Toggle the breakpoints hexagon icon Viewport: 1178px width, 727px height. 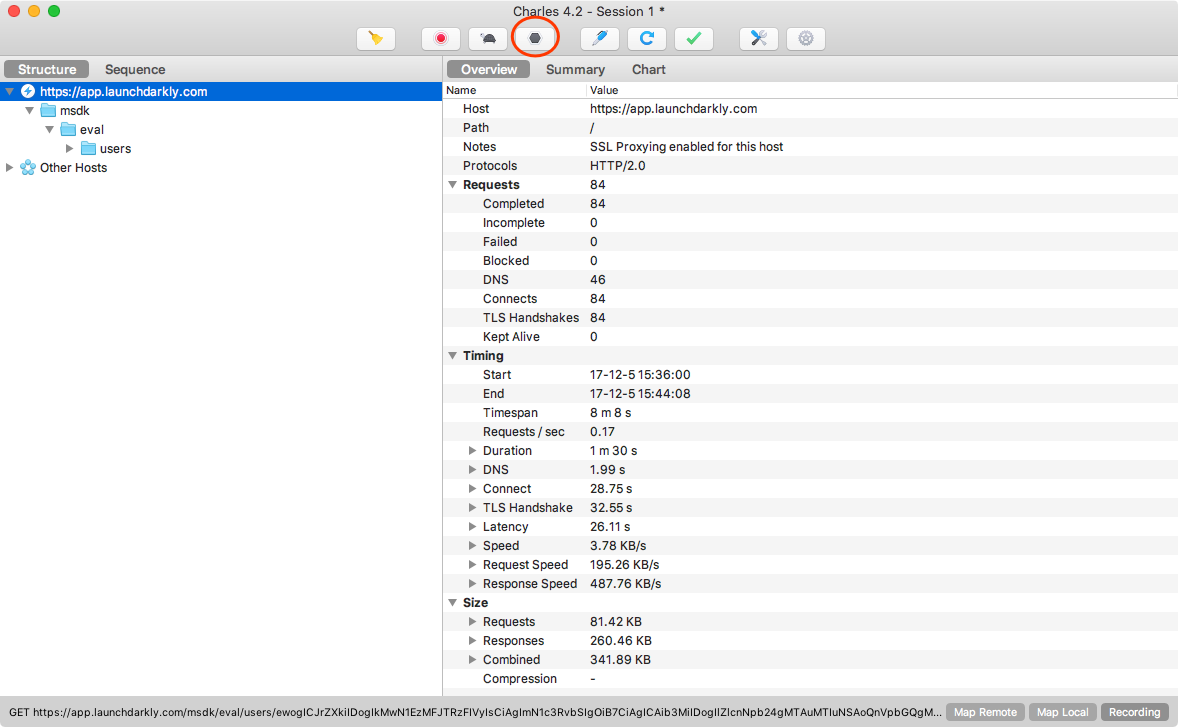(x=535, y=38)
